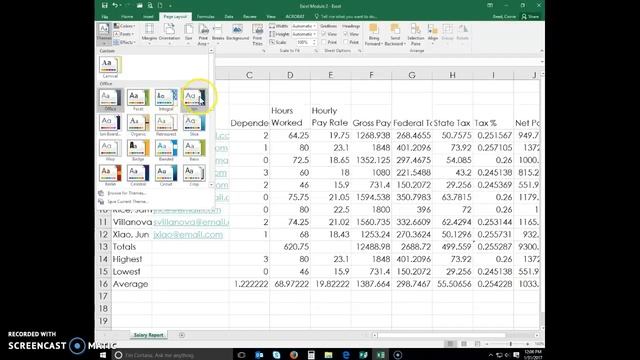Select the Office theme thumbnail

pyautogui.click(x=110, y=100)
